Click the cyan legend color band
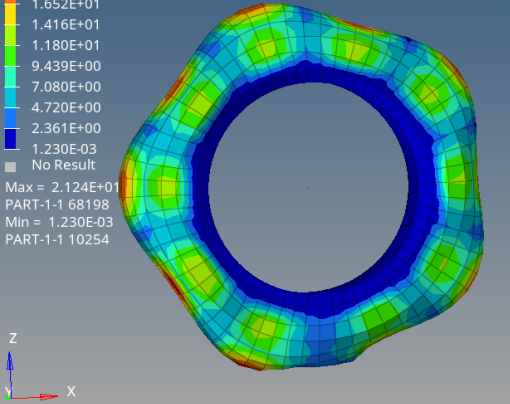The height and width of the screenshot is (404, 510). (x=10, y=97)
